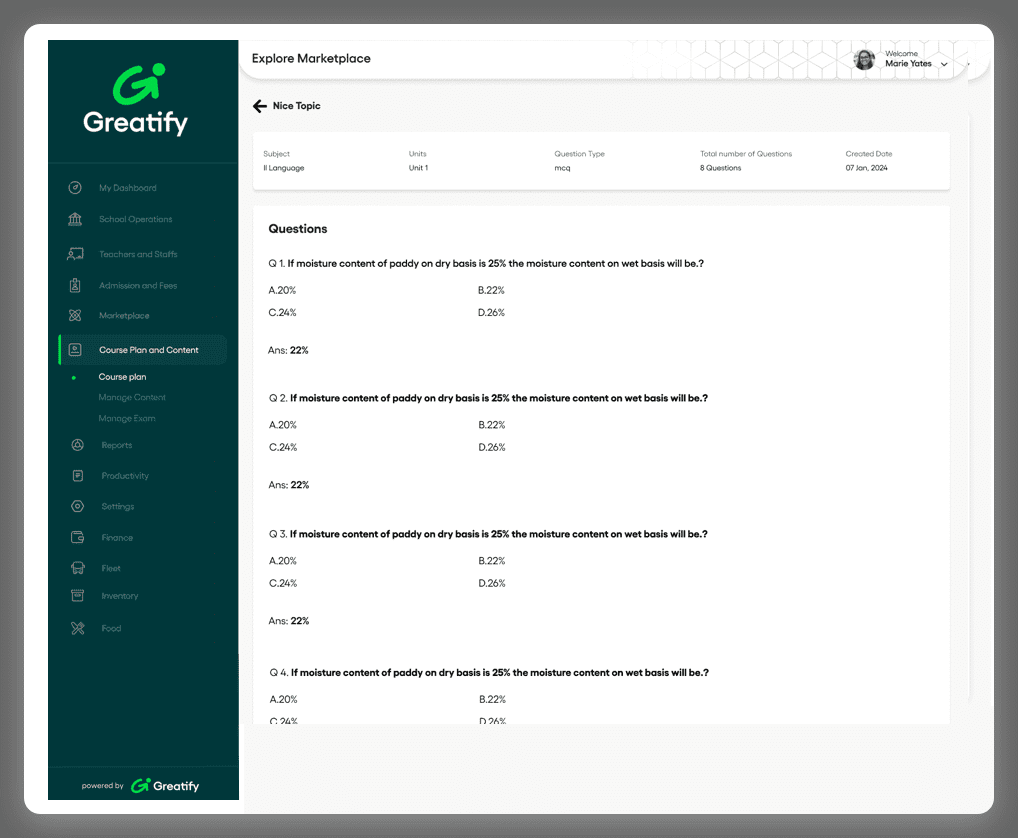Open the Productivity sidebar item
The image size is (1018, 838).
tap(125, 476)
